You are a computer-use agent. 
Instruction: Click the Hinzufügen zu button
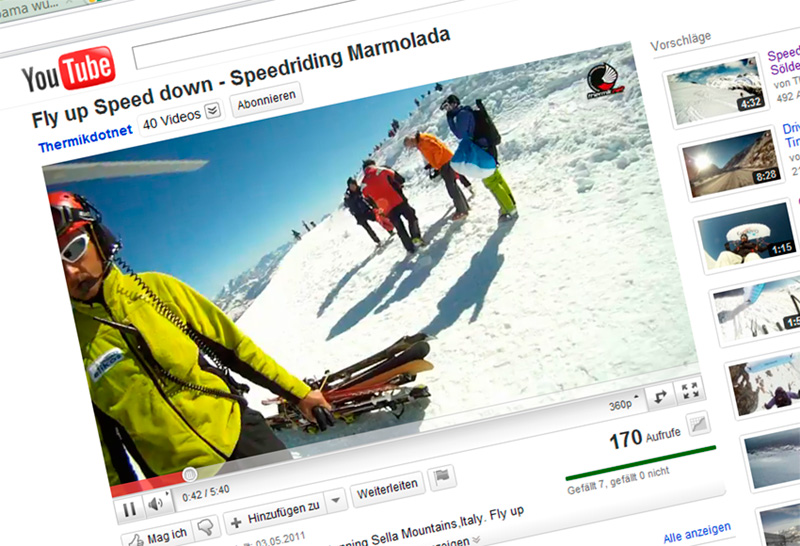pos(275,514)
